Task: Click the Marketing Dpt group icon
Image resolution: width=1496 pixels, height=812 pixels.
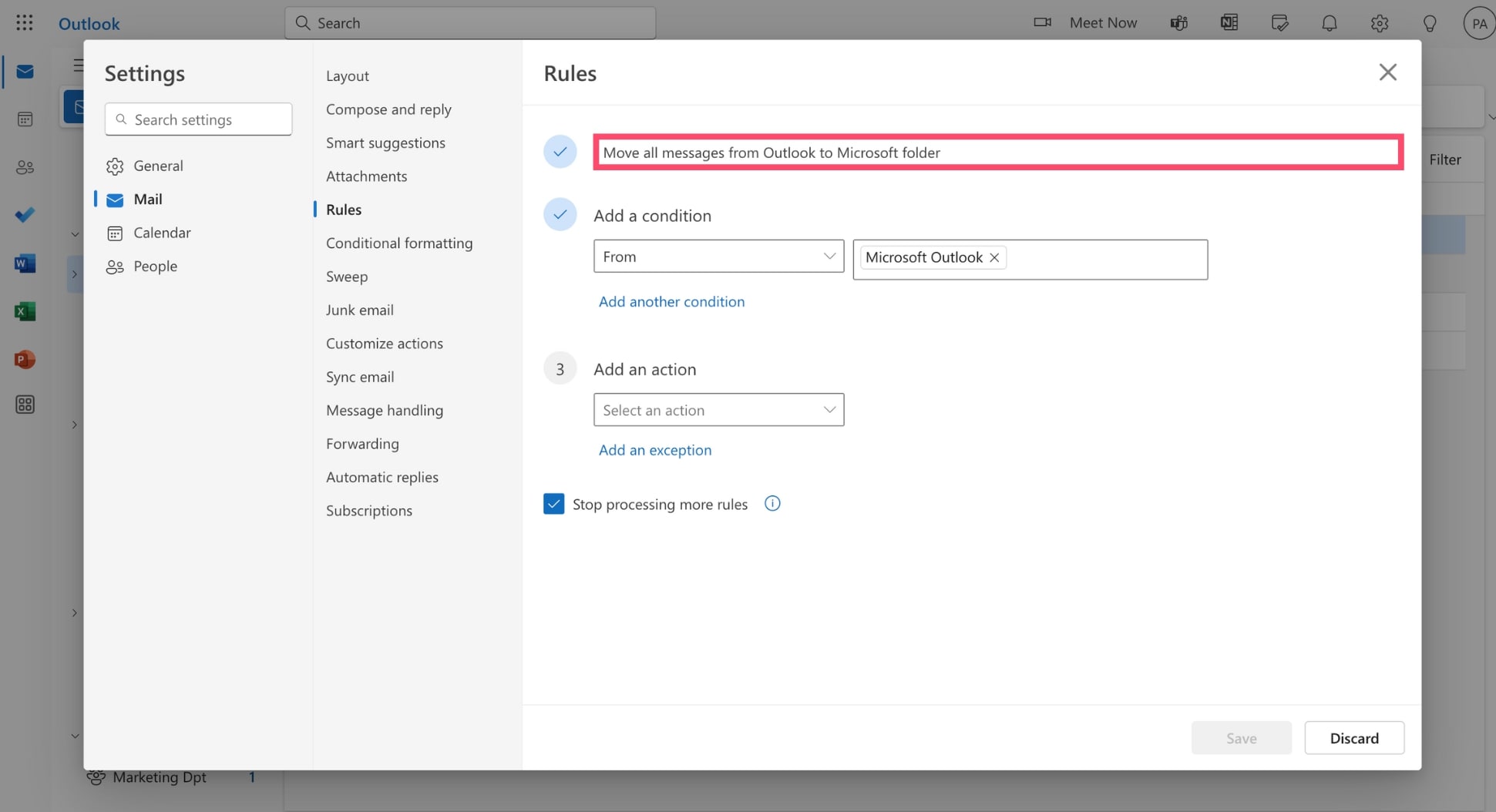Action: [x=96, y=777]
